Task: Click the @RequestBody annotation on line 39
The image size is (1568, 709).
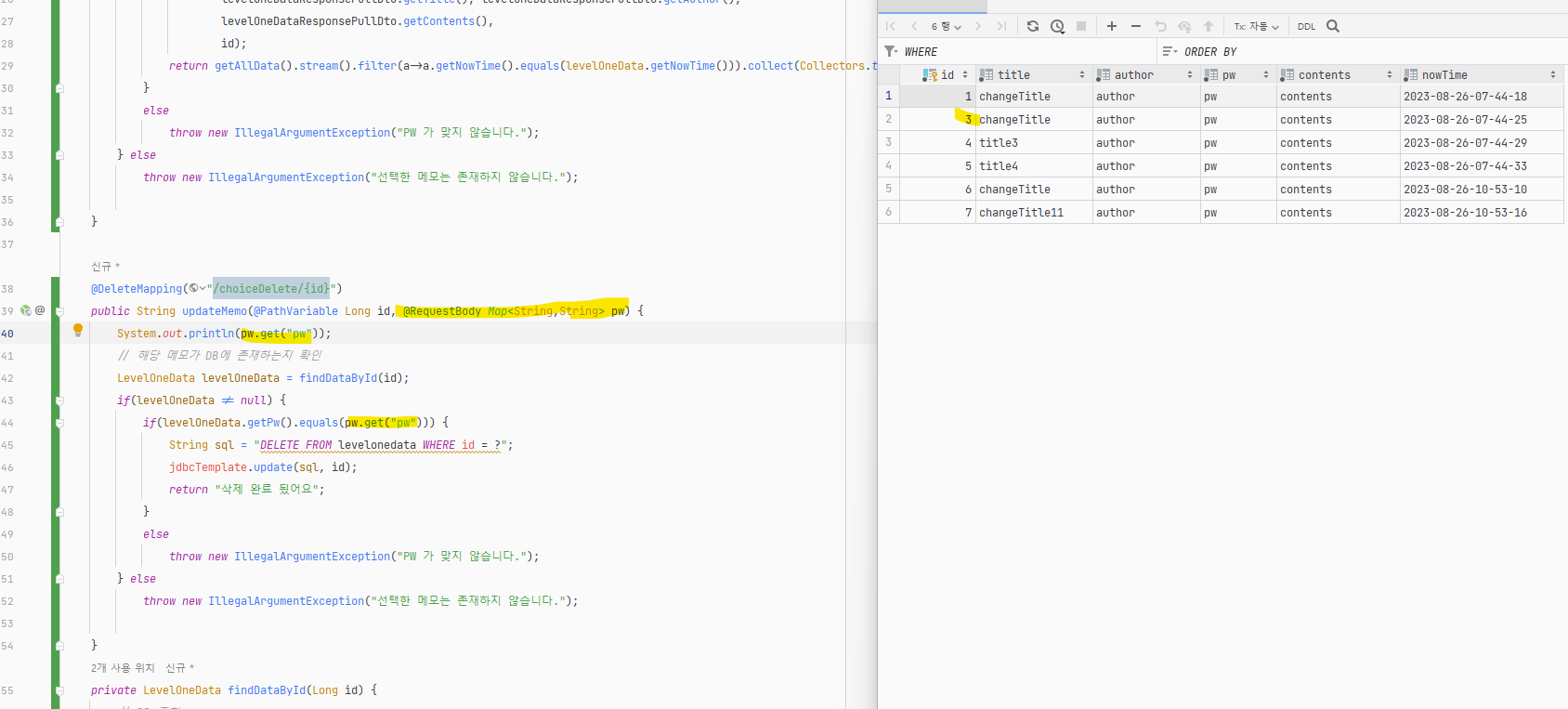Action: pyautogui.click(x=442, y=311)
